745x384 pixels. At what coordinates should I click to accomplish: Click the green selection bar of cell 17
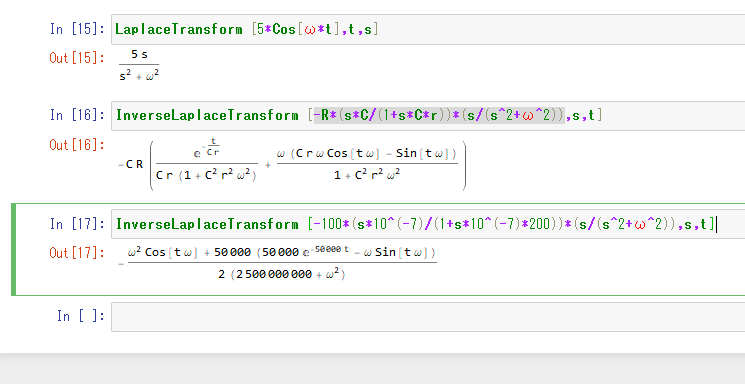coord(14,249)
